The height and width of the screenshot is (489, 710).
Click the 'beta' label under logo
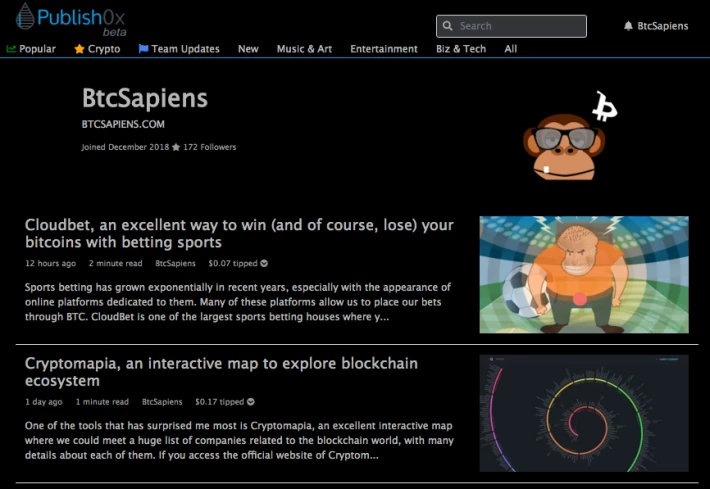click(114, 32)
